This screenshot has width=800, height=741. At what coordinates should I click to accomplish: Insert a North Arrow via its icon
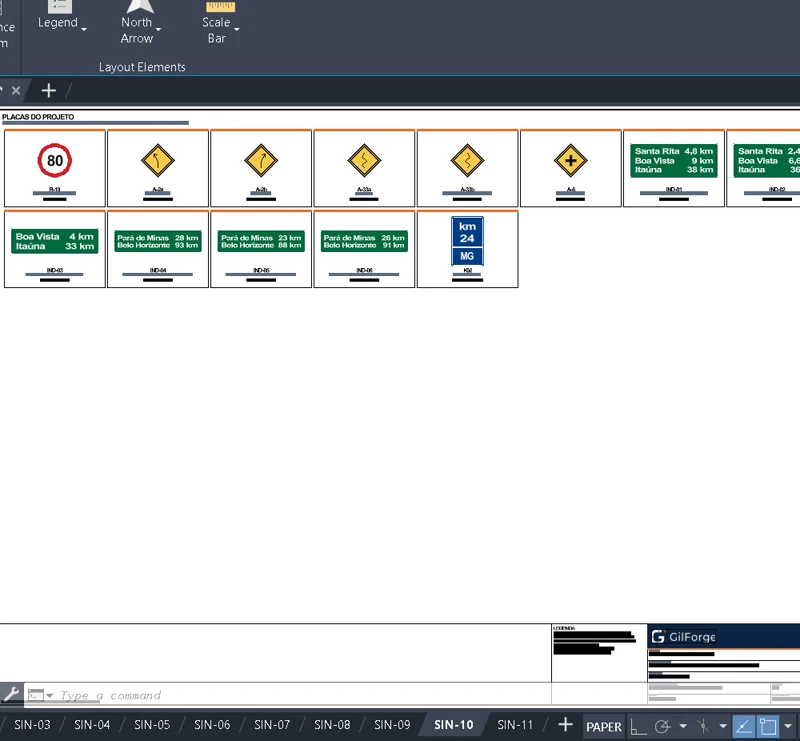[140, 6]
